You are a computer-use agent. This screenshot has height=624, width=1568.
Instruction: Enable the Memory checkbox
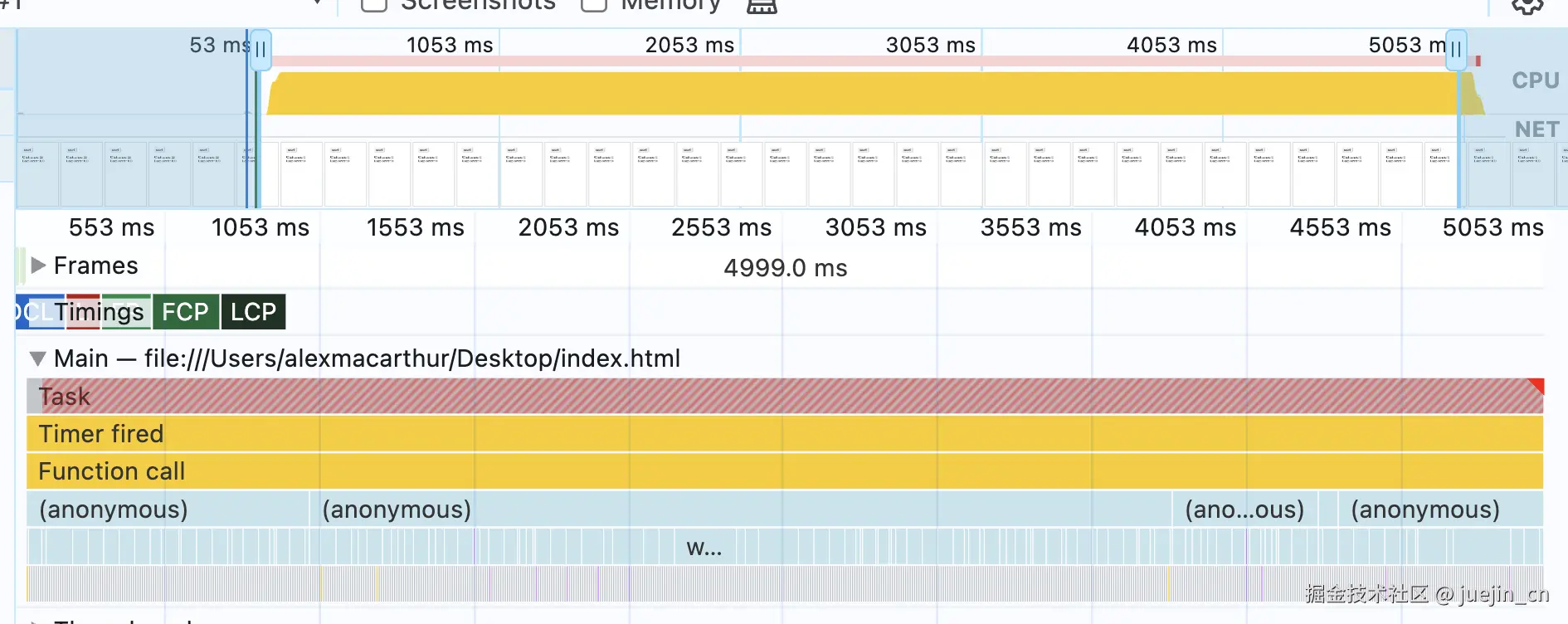click(x=594, y=4)
